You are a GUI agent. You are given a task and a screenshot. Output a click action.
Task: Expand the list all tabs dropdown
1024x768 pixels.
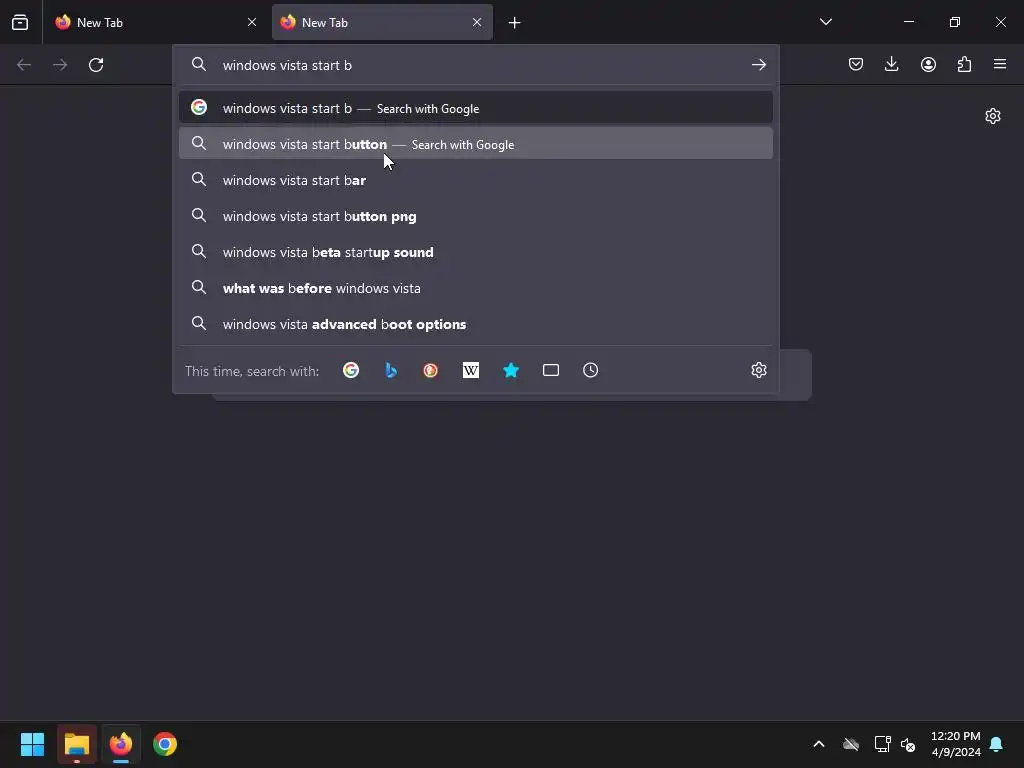(x=825, y=22)
